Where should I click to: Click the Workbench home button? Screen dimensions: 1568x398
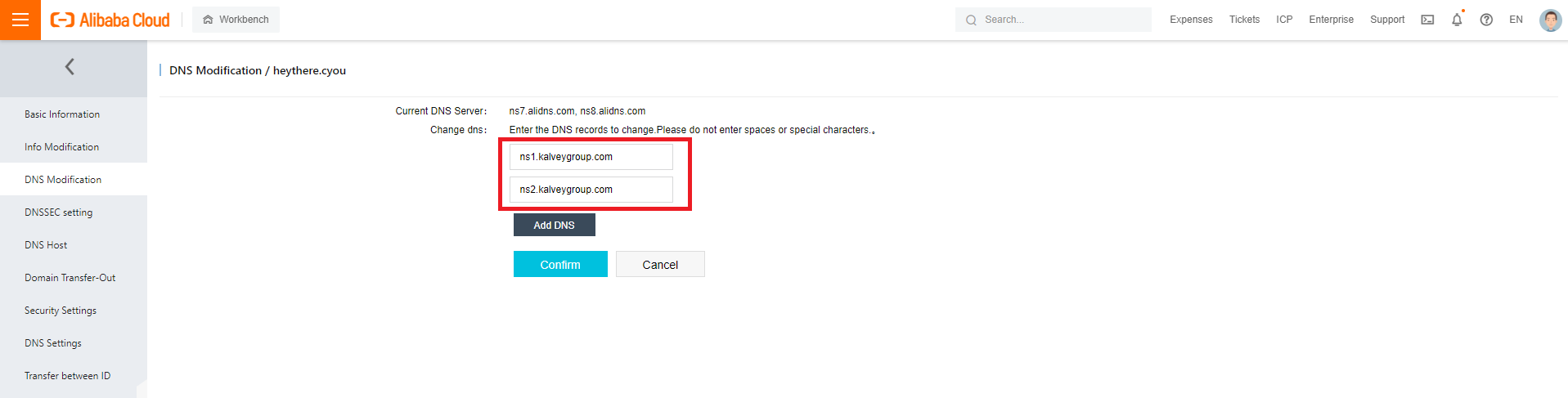coord(236,20)
